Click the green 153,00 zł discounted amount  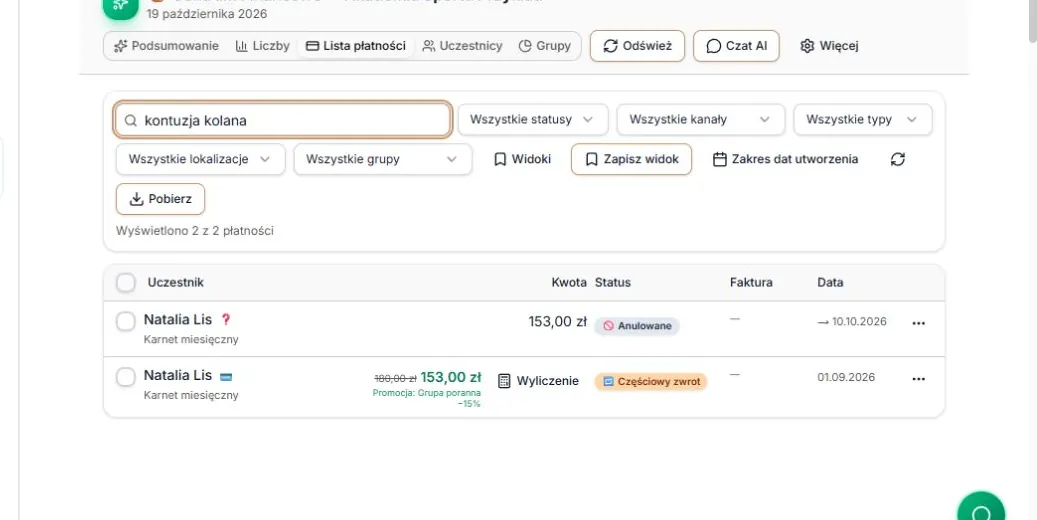[451, 377]
